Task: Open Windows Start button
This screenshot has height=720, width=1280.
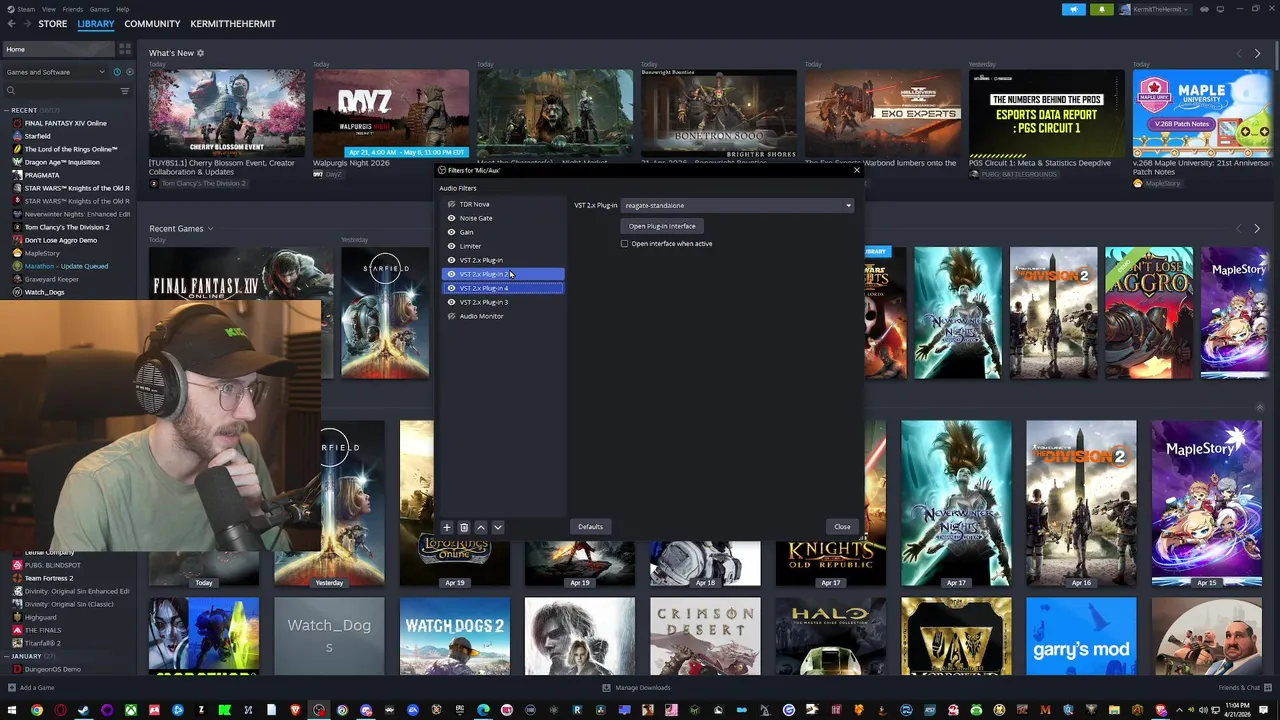Action: (13, 710)
